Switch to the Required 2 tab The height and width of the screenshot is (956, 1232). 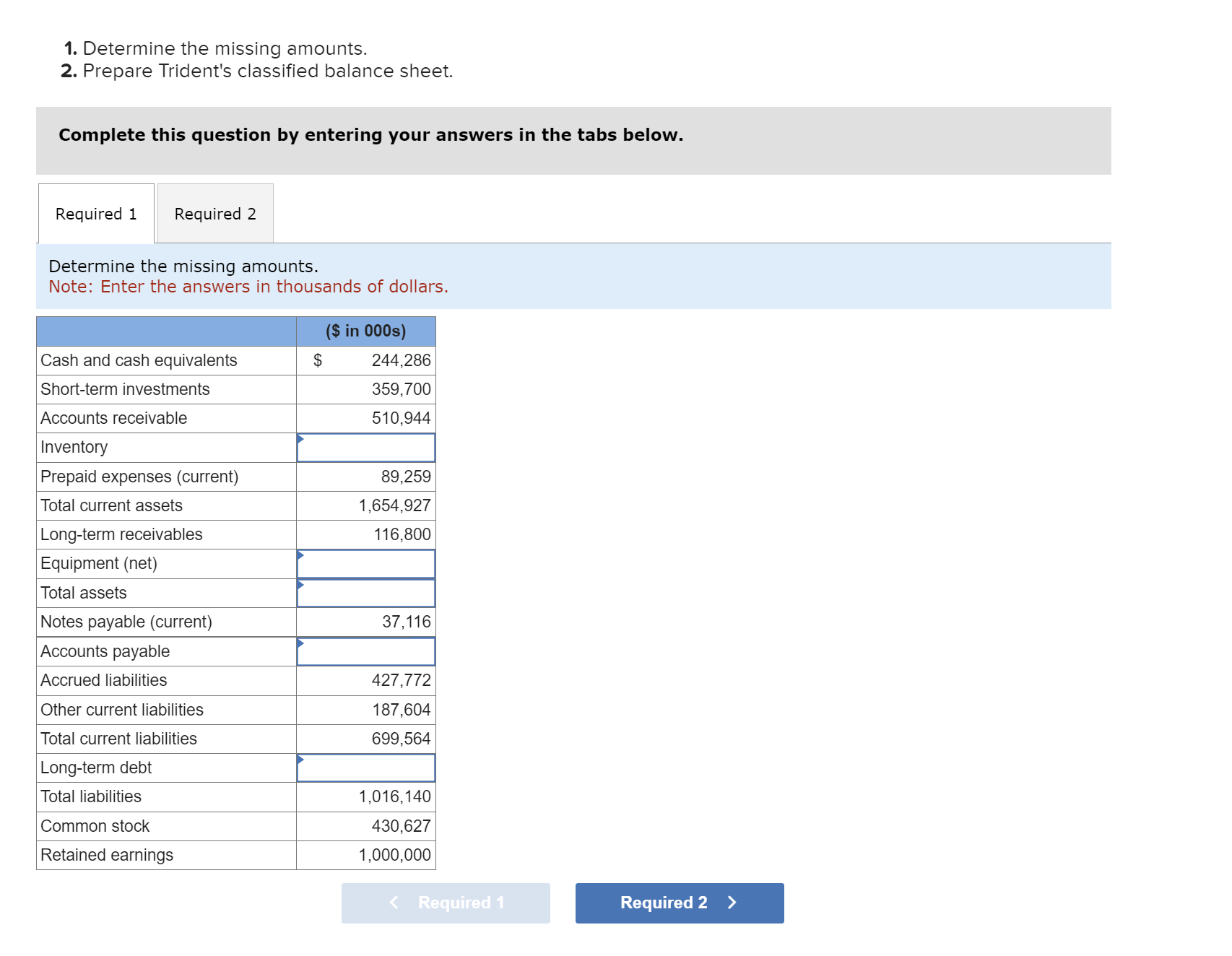[214, 213]
